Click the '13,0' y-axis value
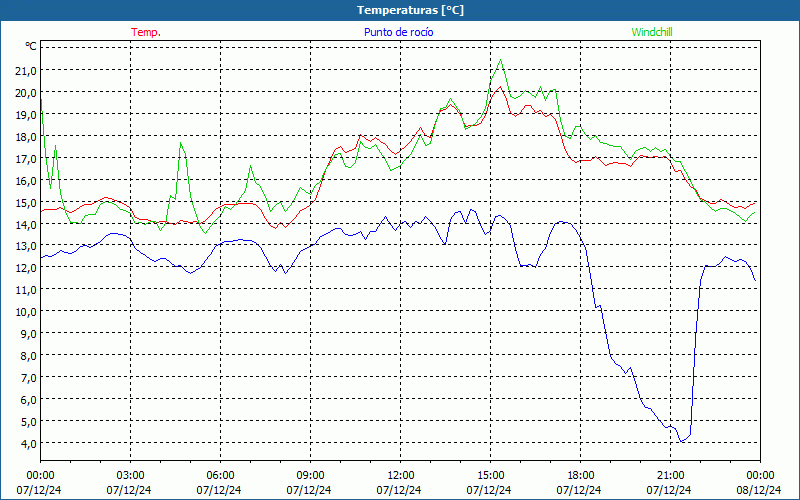 pos(26,246)
